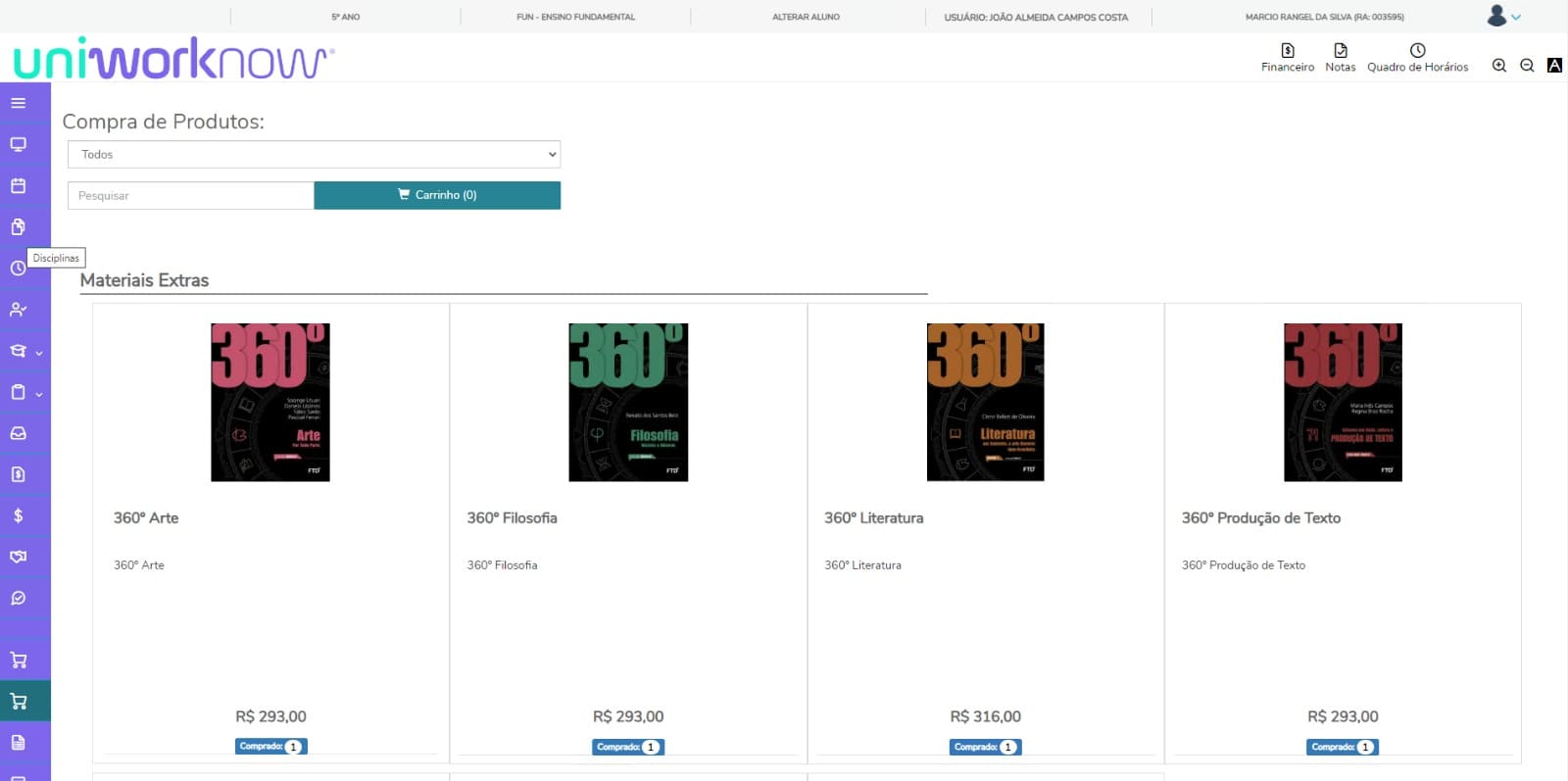Click the 5º ANO header item
The image size is (1568, 781).
(346, 17)
